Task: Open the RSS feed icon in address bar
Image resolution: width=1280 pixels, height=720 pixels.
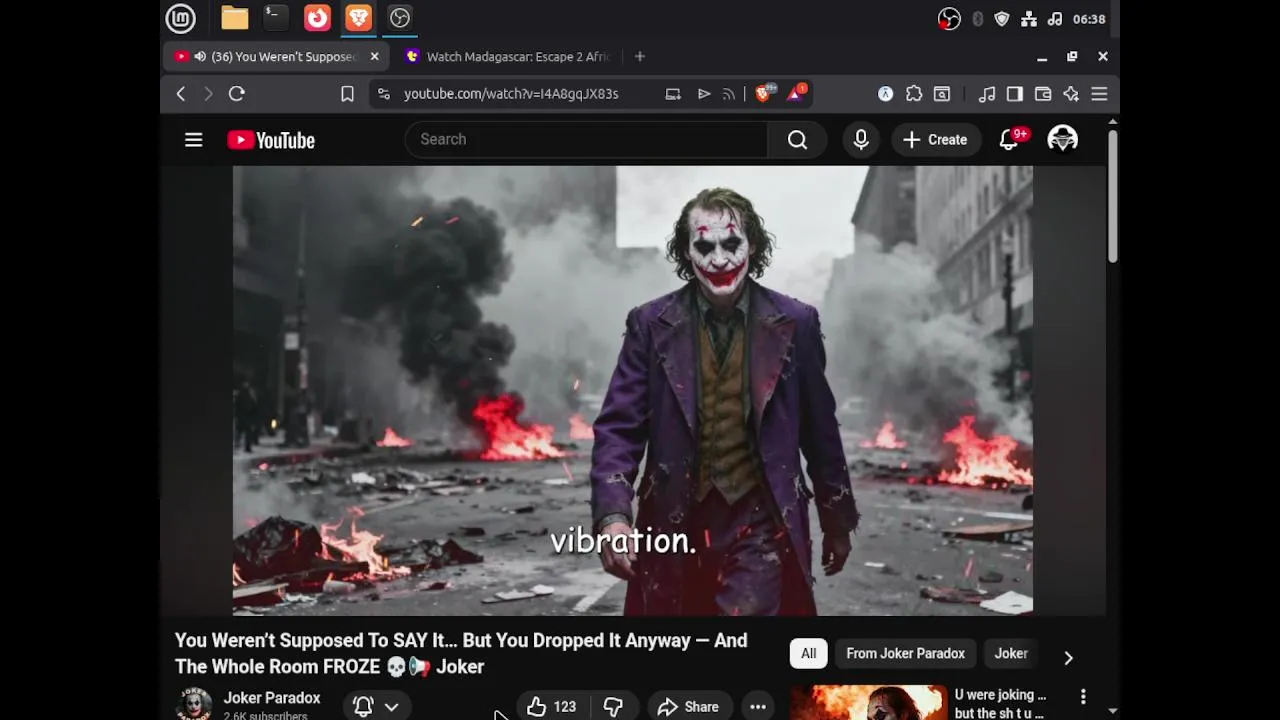Action: point(728,94)
